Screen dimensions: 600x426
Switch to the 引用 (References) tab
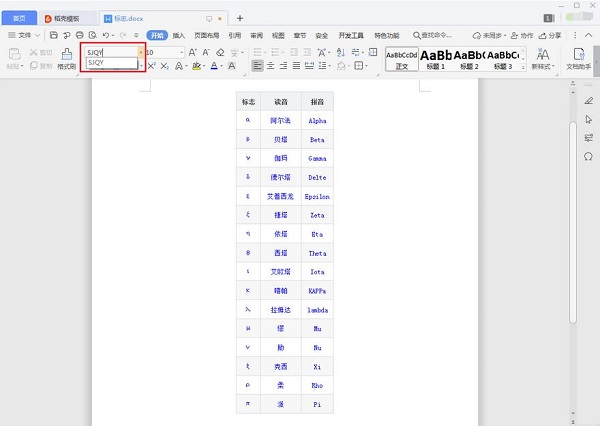click(x=235, y=36)
